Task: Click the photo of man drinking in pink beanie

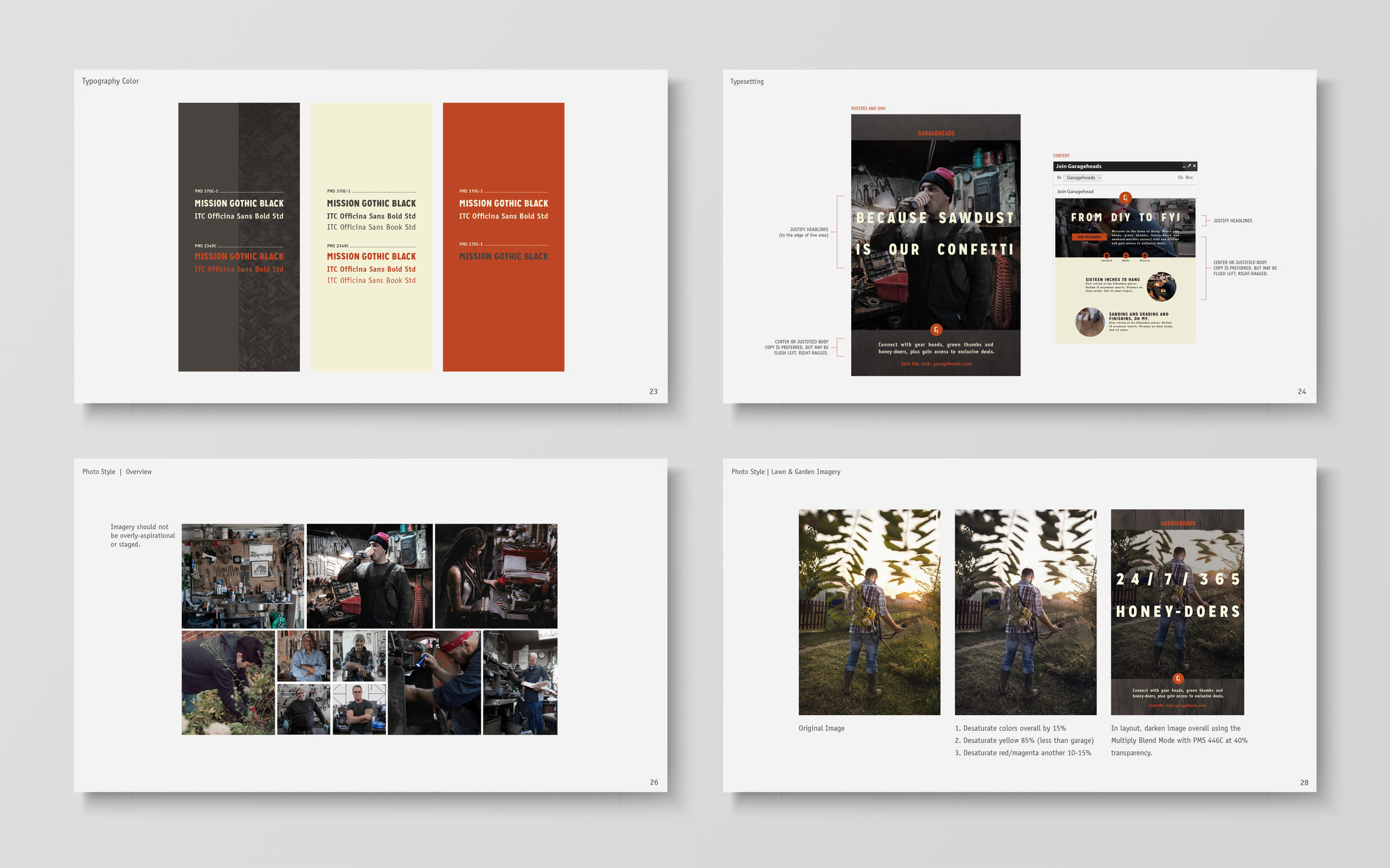Action: 369,576
